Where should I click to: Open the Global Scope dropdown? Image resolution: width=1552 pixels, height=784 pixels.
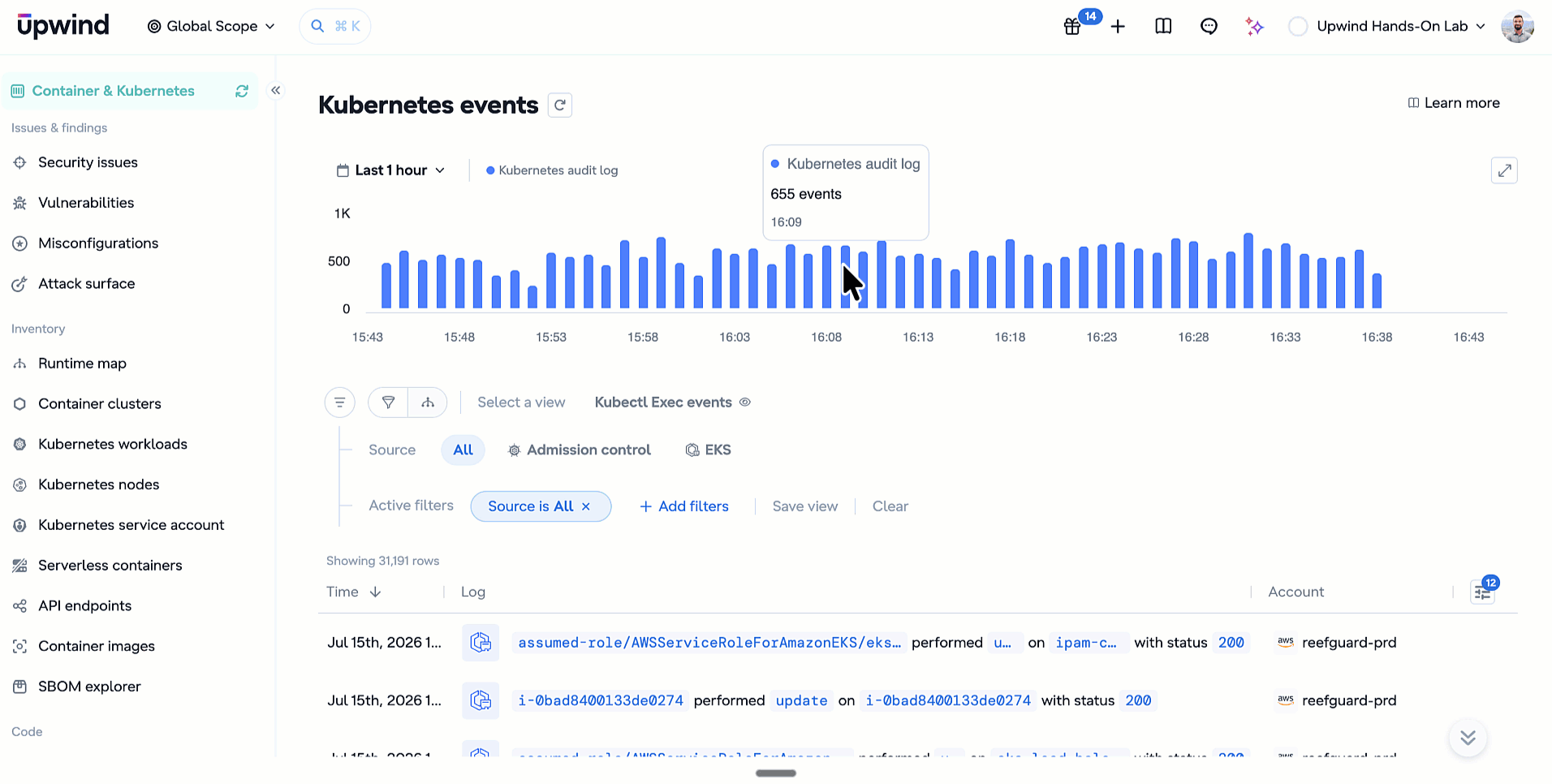click(211, 26)
